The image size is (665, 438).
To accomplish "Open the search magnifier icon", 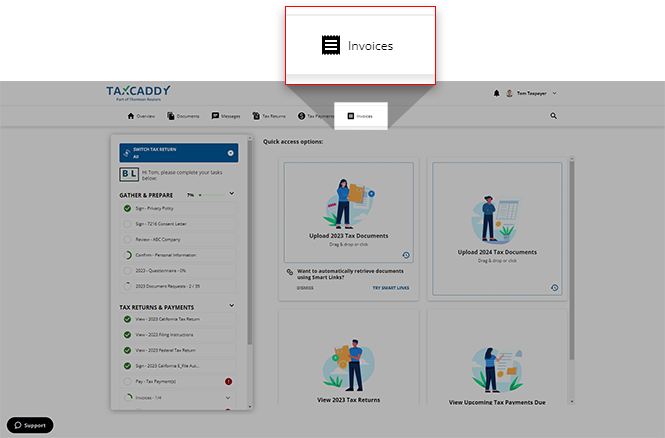I will click(x=553, y=116).
